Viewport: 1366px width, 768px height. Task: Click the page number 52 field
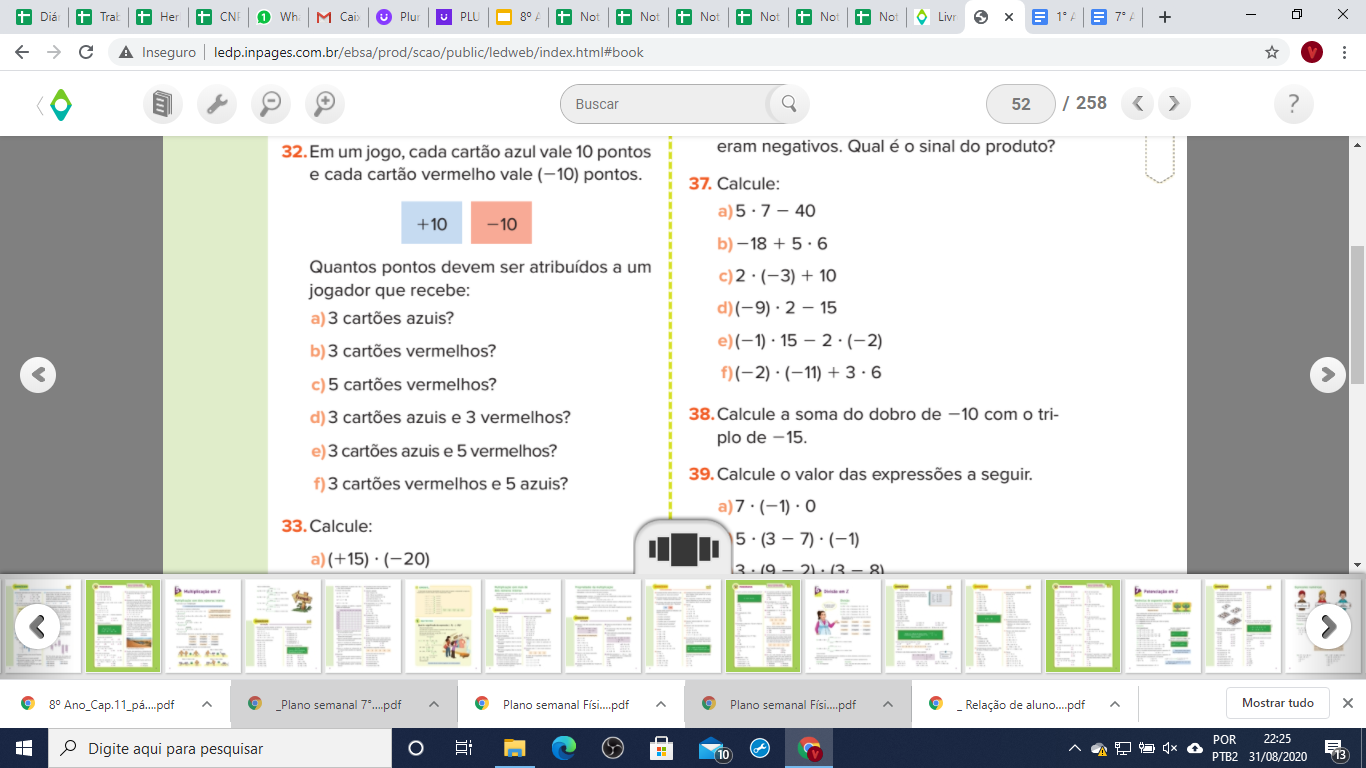[1021, 104]
